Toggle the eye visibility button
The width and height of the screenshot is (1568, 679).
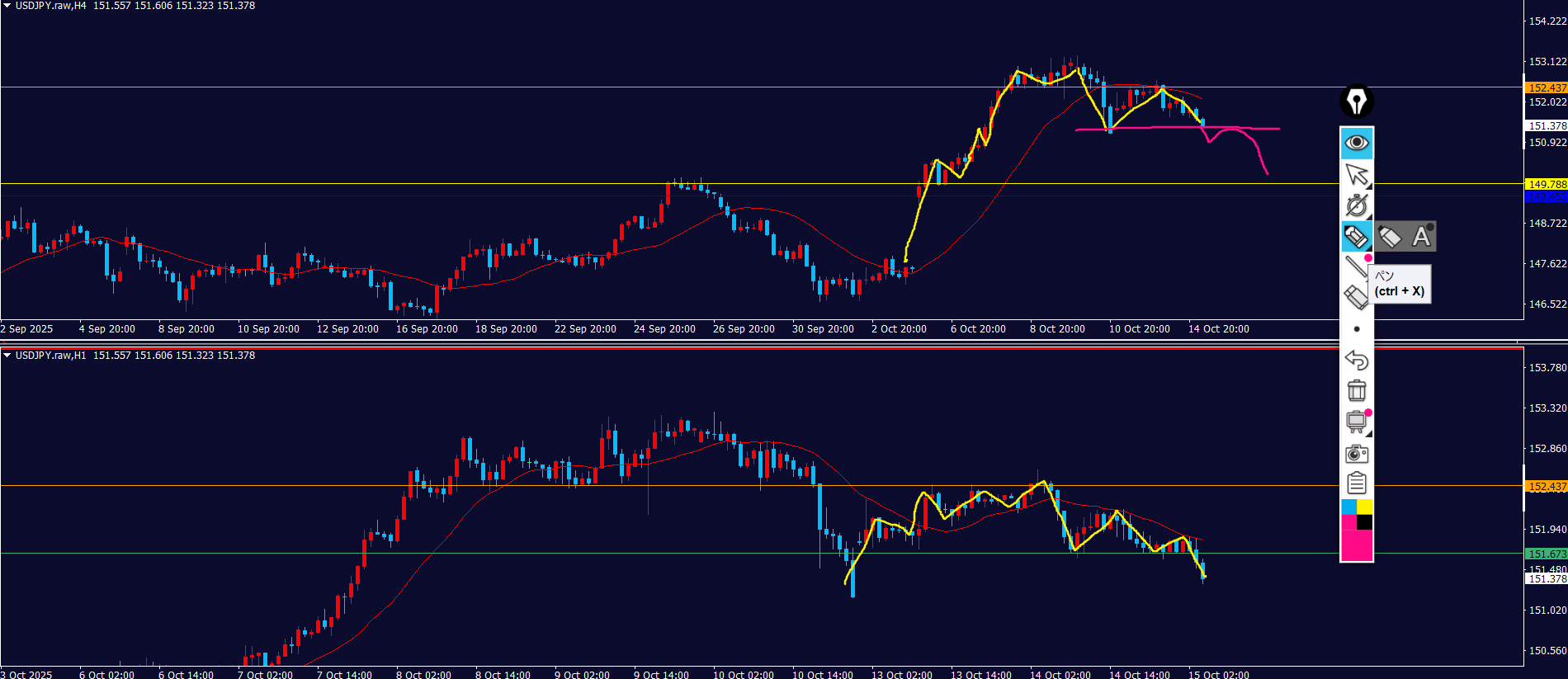(1356, 143)
